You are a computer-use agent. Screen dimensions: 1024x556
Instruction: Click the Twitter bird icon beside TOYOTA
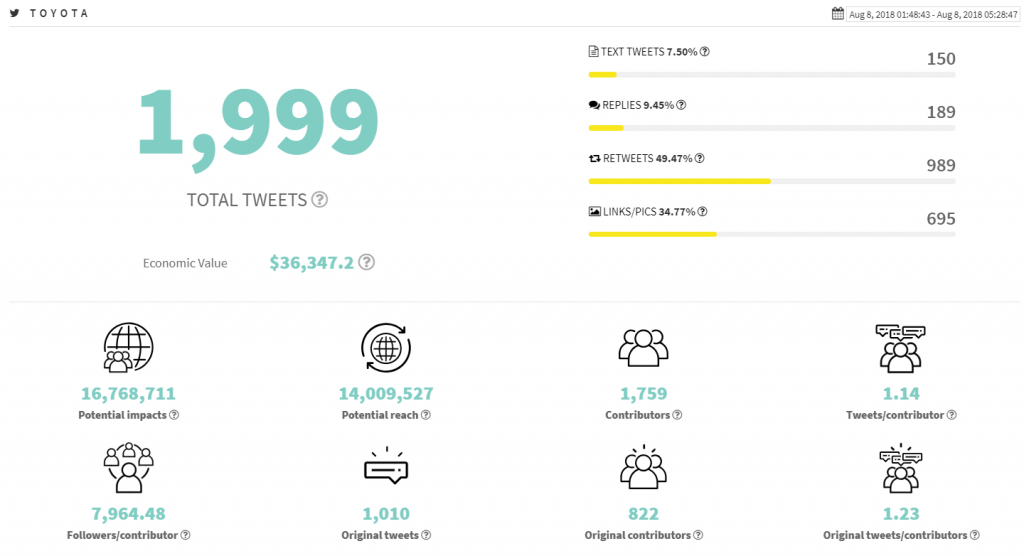(x=14, y=13)
